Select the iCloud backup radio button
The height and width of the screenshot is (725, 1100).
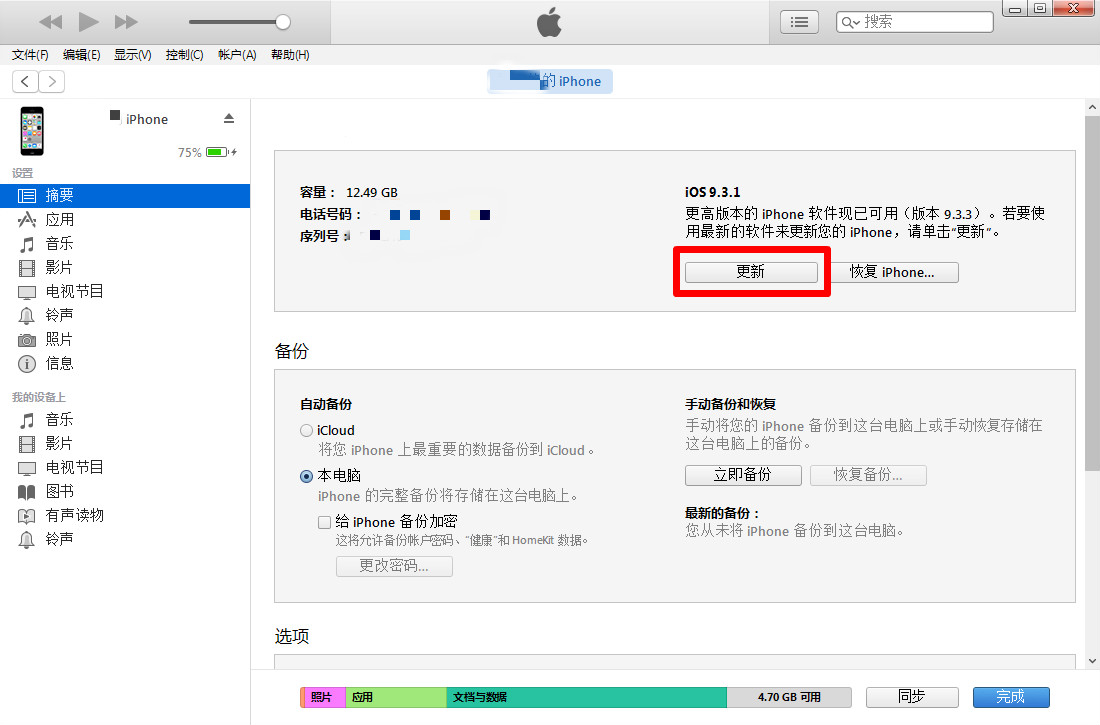(x=307, y=430)
